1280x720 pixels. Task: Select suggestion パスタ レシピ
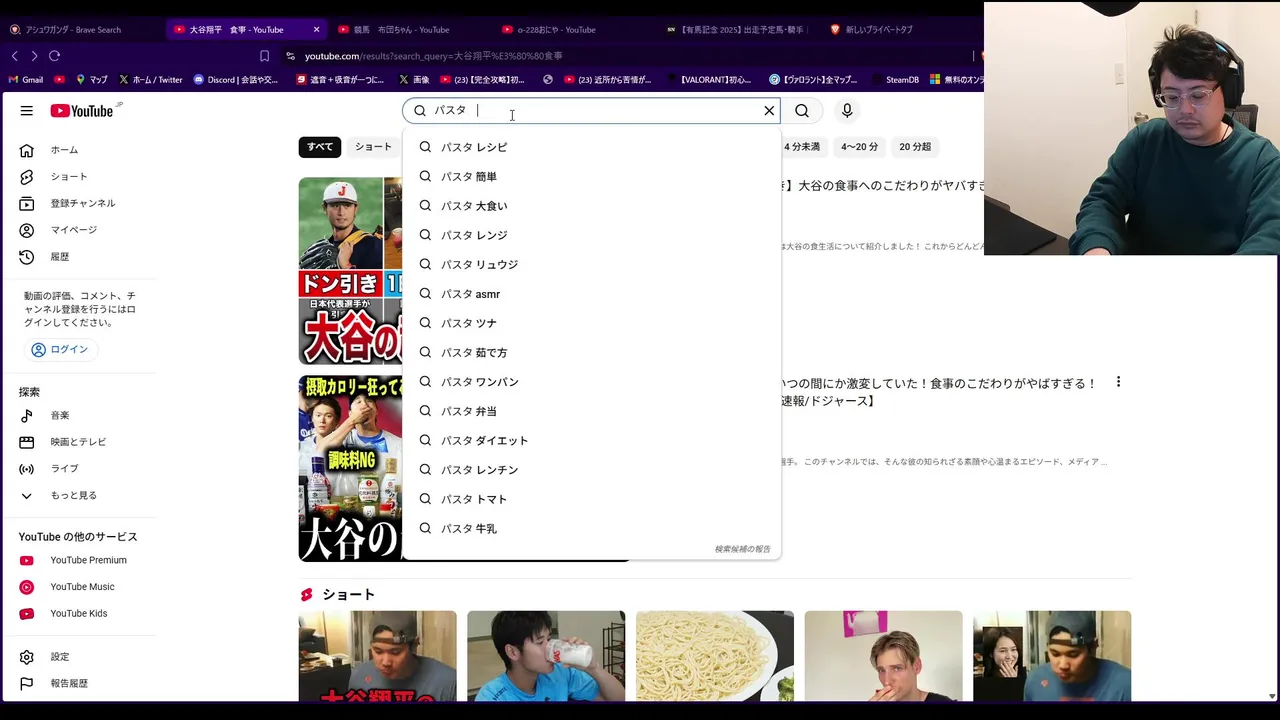pyautogui.click(x=591, y=147)
